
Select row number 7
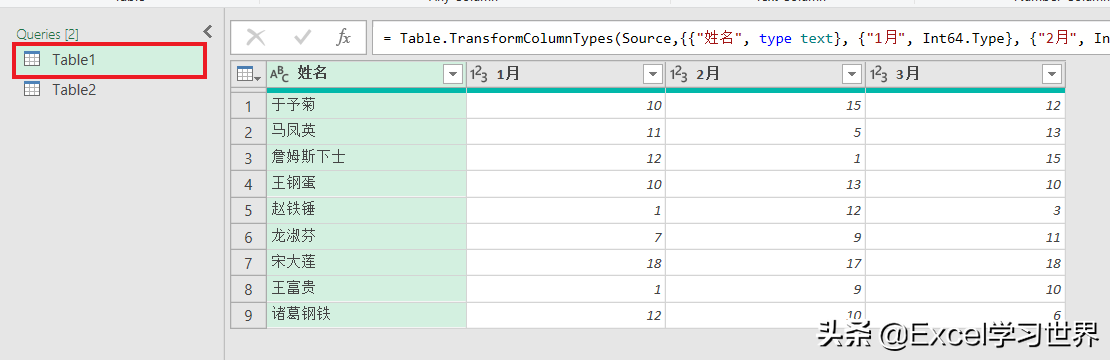point(248,263)
